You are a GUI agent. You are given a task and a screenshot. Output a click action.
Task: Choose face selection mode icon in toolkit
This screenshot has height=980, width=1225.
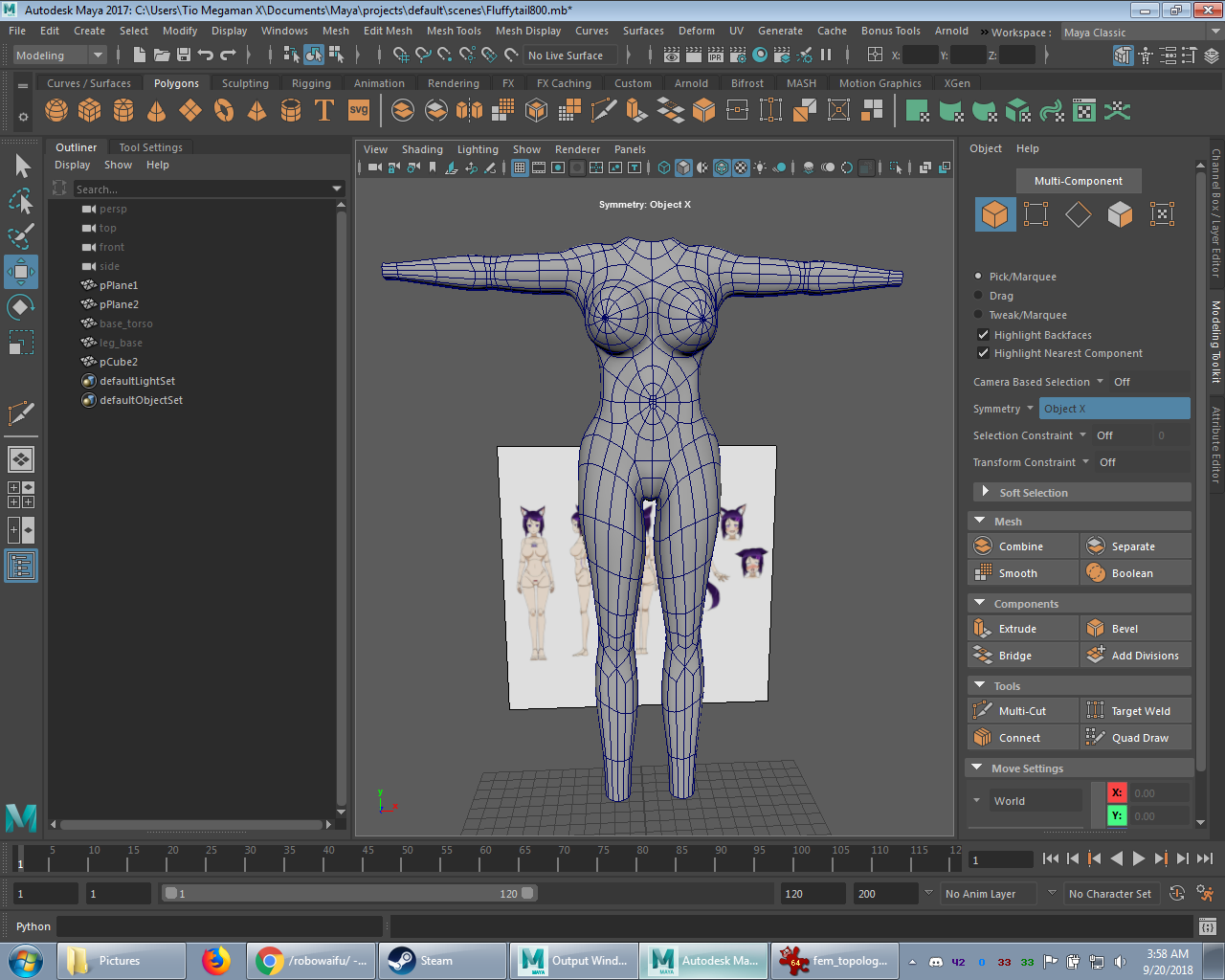1120,214
